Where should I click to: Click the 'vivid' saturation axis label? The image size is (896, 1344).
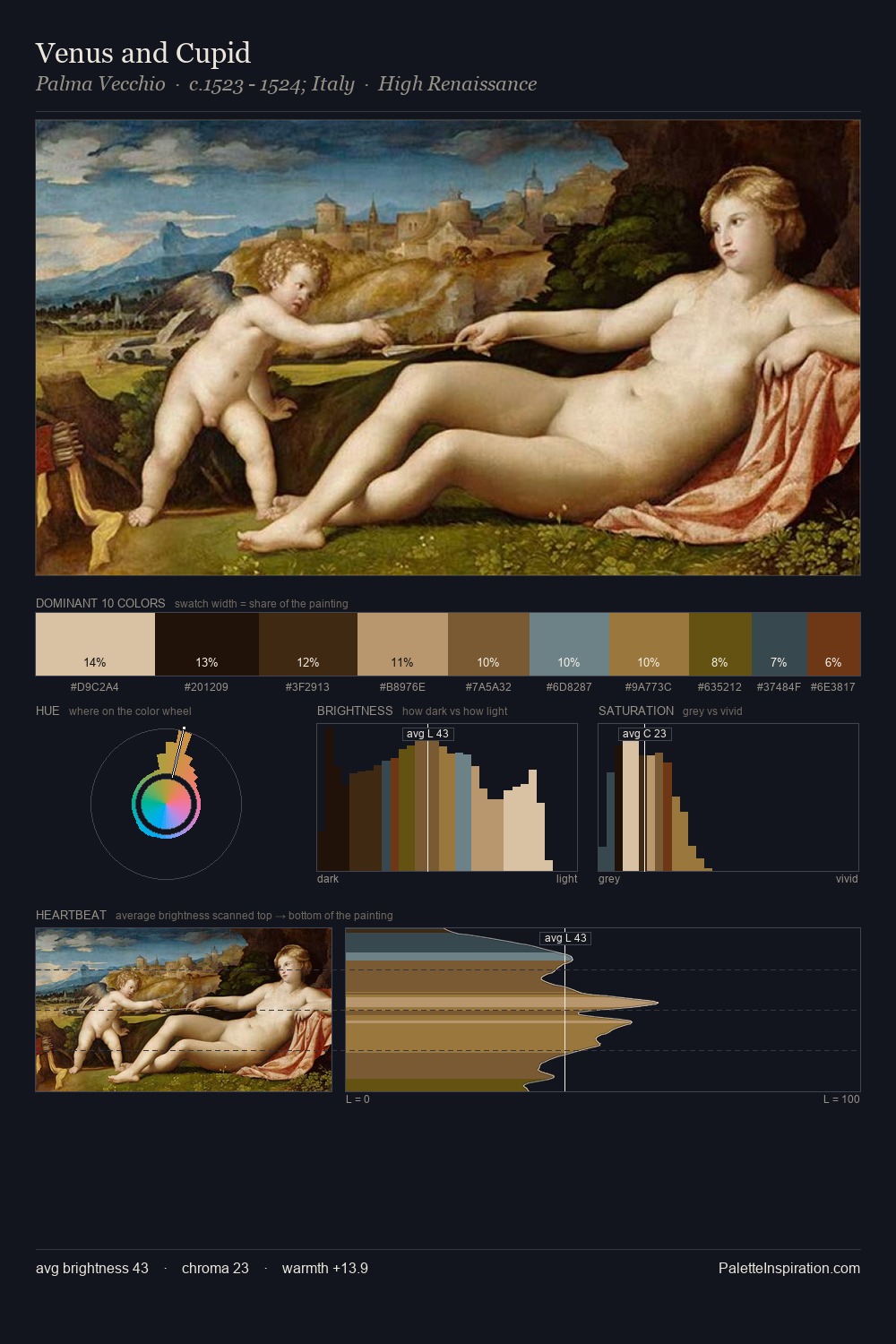[x=847, y=879]
